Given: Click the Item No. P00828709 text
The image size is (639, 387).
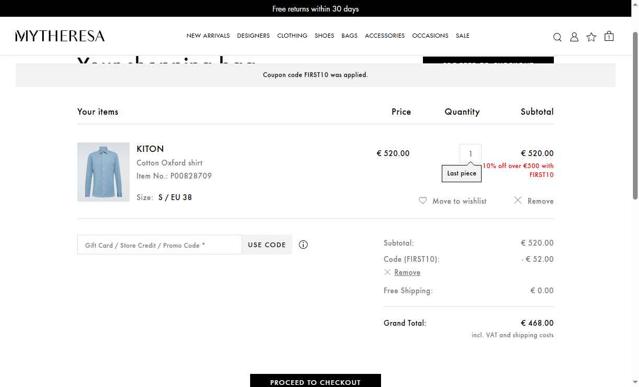Looking at the screenshot, I should [x=174, y=176].
